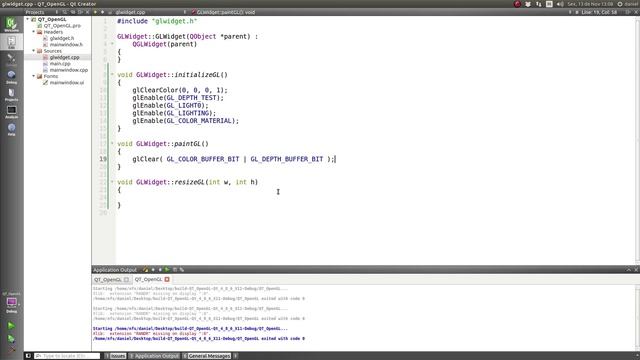
Task: Collapse the QT_OpenGL project tree
Action: click(28, 19)
